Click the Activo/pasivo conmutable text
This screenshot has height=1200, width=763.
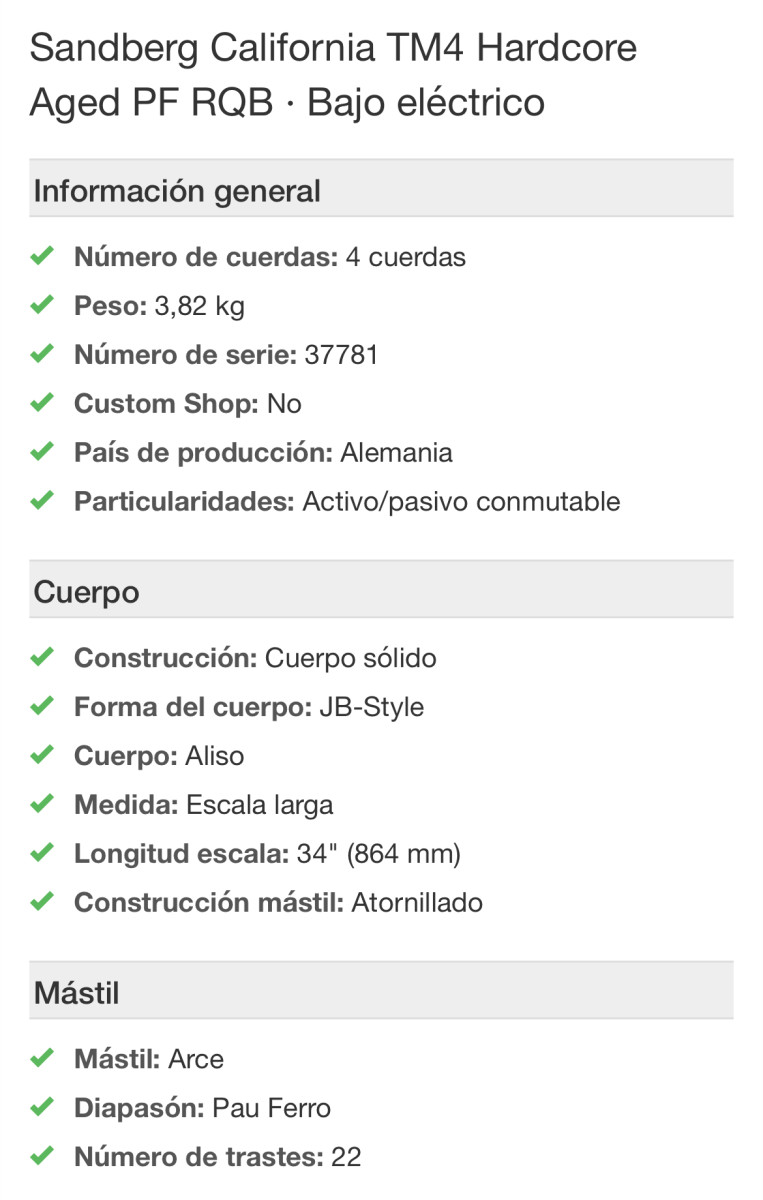coord(461,501)
